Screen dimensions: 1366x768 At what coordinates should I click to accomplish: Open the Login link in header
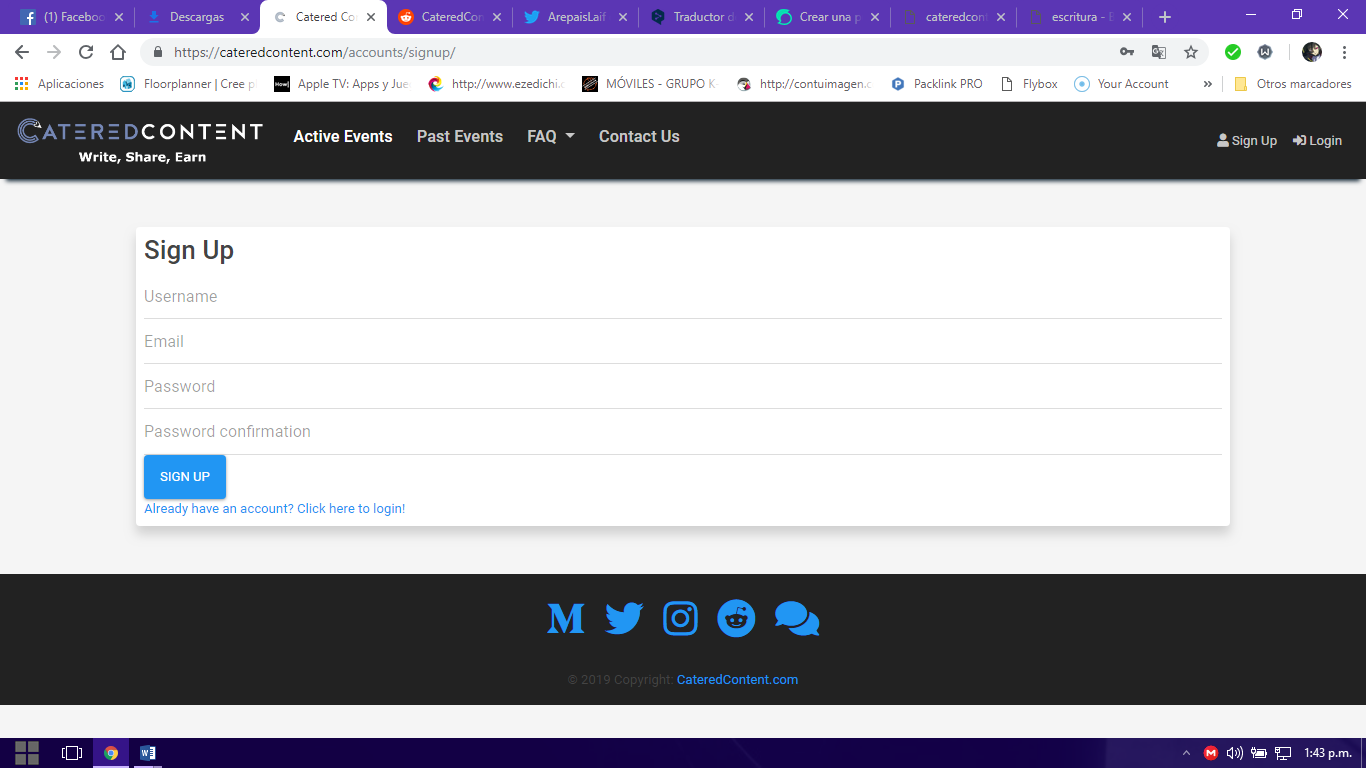coord(1317,141)
